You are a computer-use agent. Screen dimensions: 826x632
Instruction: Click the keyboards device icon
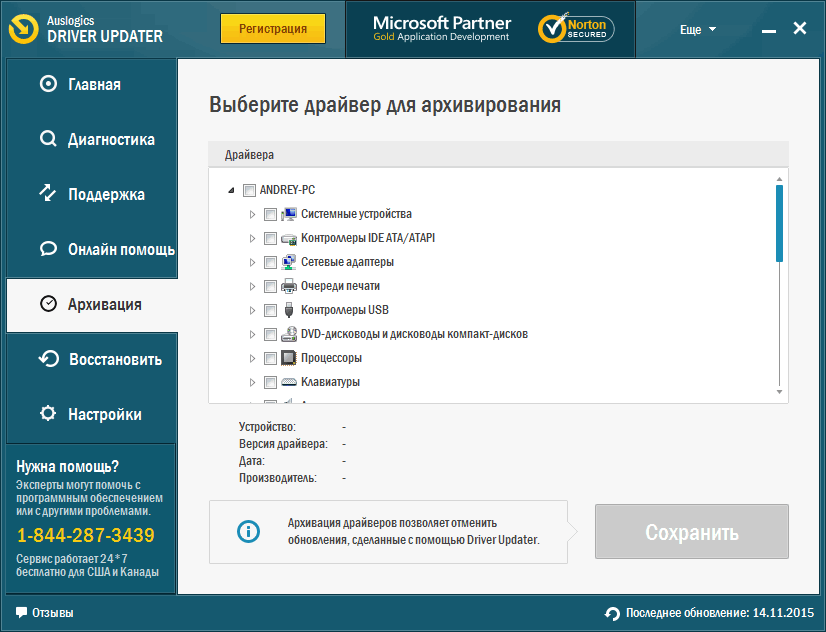[x=289, y=382]
